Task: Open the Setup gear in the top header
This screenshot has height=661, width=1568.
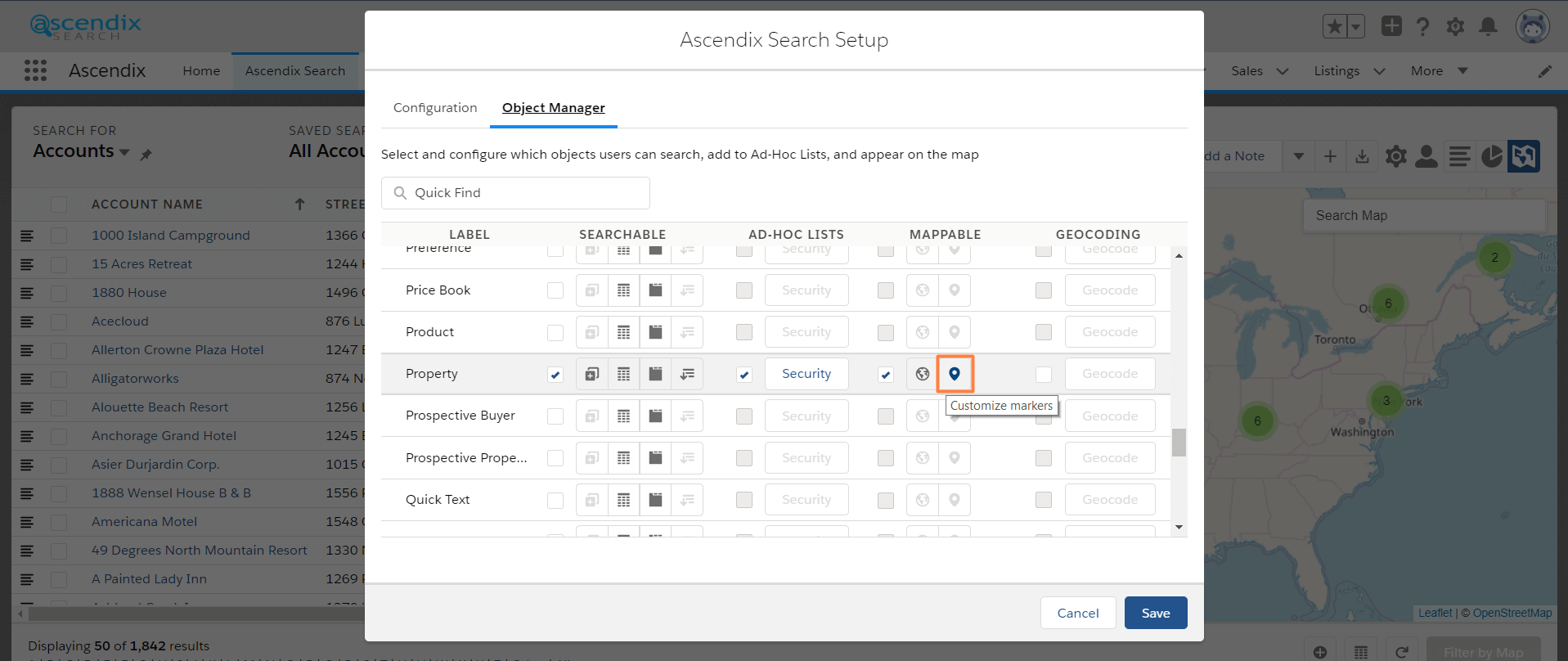Action: click(x=1455, y=27)
